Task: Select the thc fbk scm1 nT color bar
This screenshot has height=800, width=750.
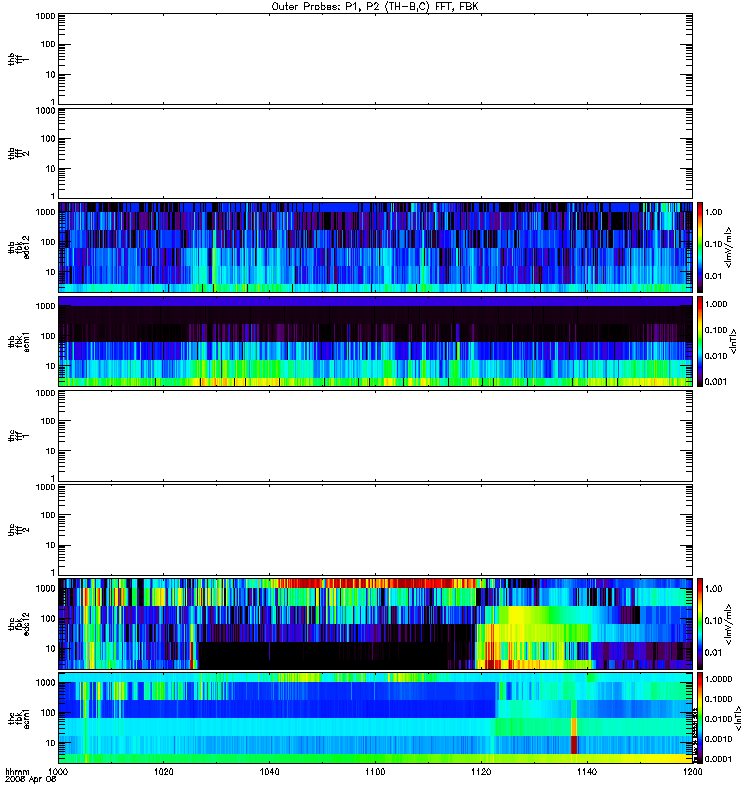Action: [x=700, y=718]
